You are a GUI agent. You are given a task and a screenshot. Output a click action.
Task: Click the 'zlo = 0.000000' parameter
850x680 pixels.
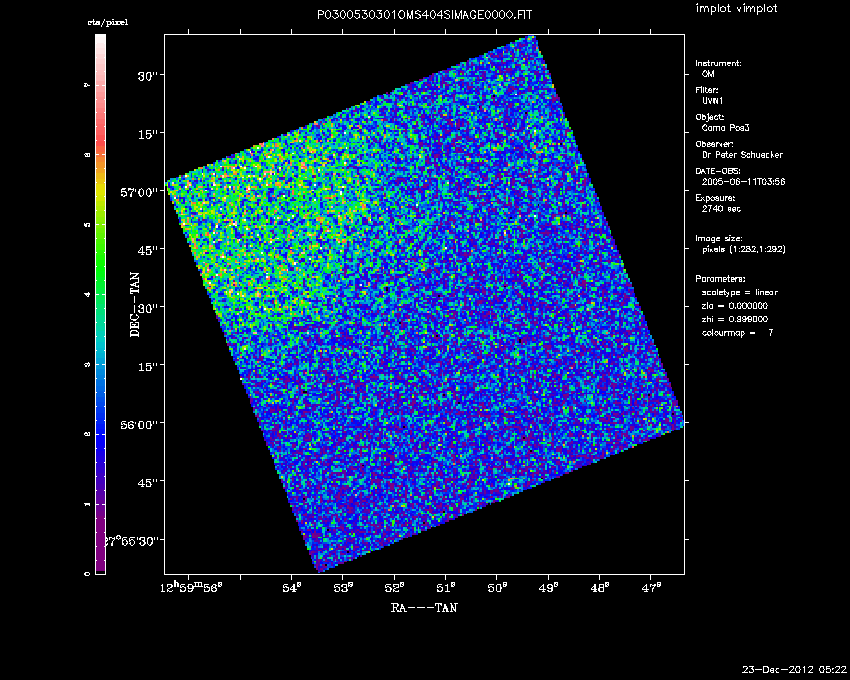pos(735,306)
